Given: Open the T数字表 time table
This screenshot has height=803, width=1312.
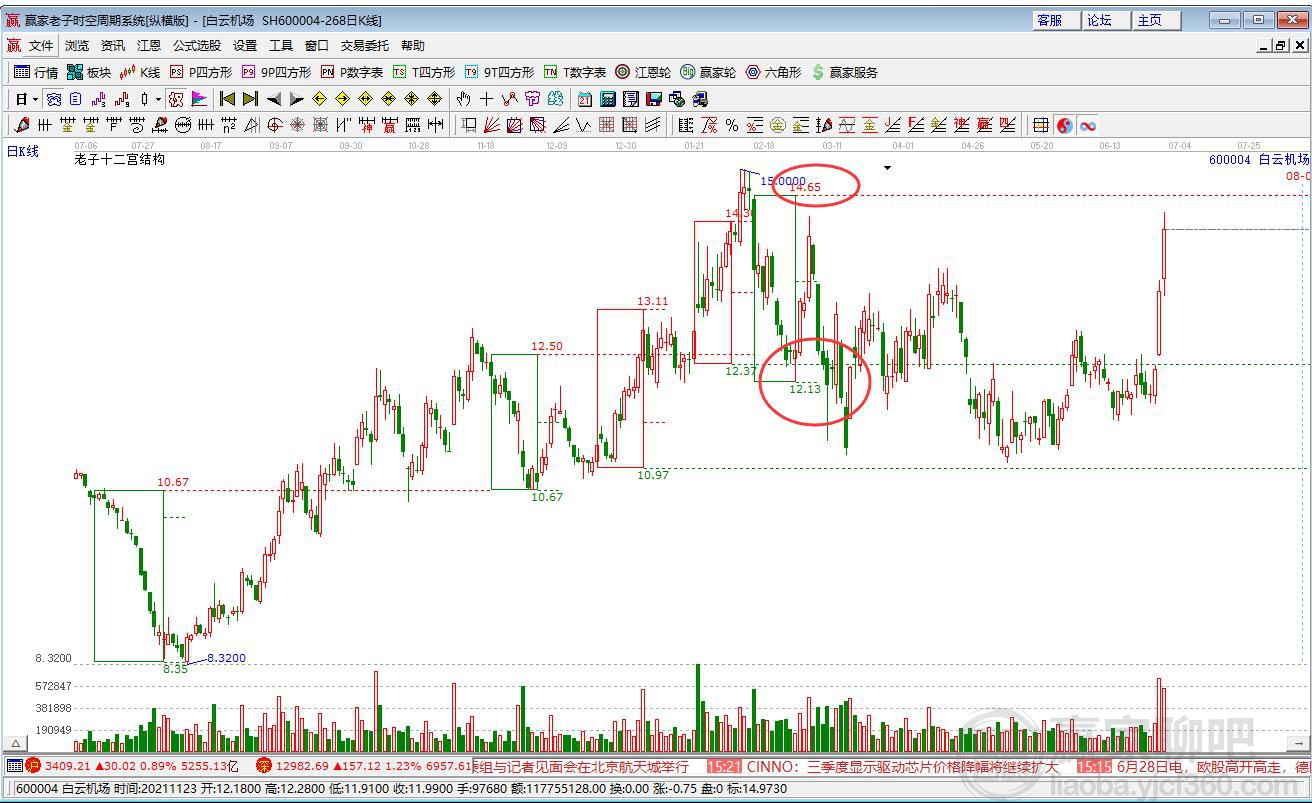Looking at the screenshot, I should [x=574, y=72].
